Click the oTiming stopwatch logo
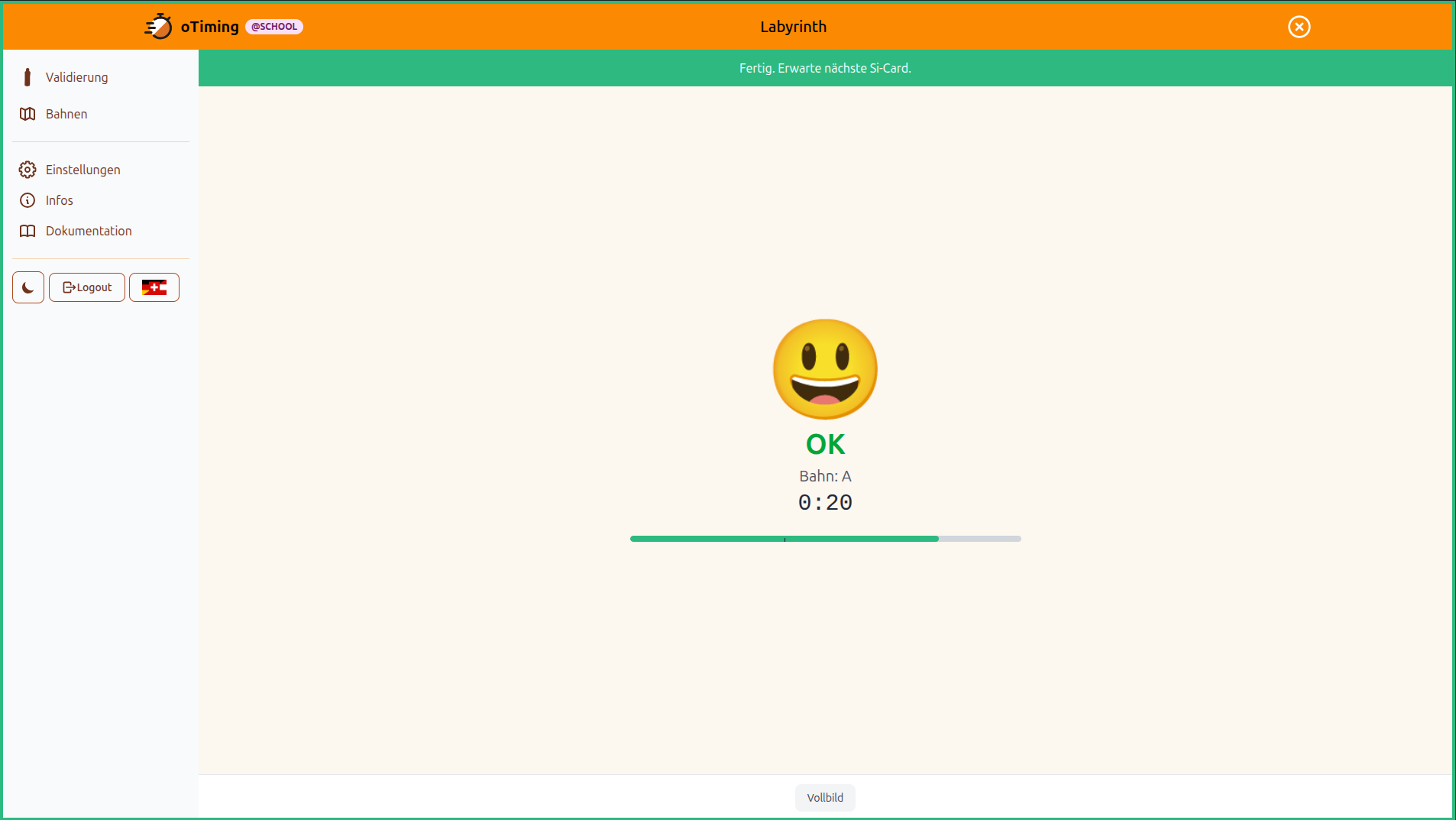1456x820 pixels. (158, 27)
